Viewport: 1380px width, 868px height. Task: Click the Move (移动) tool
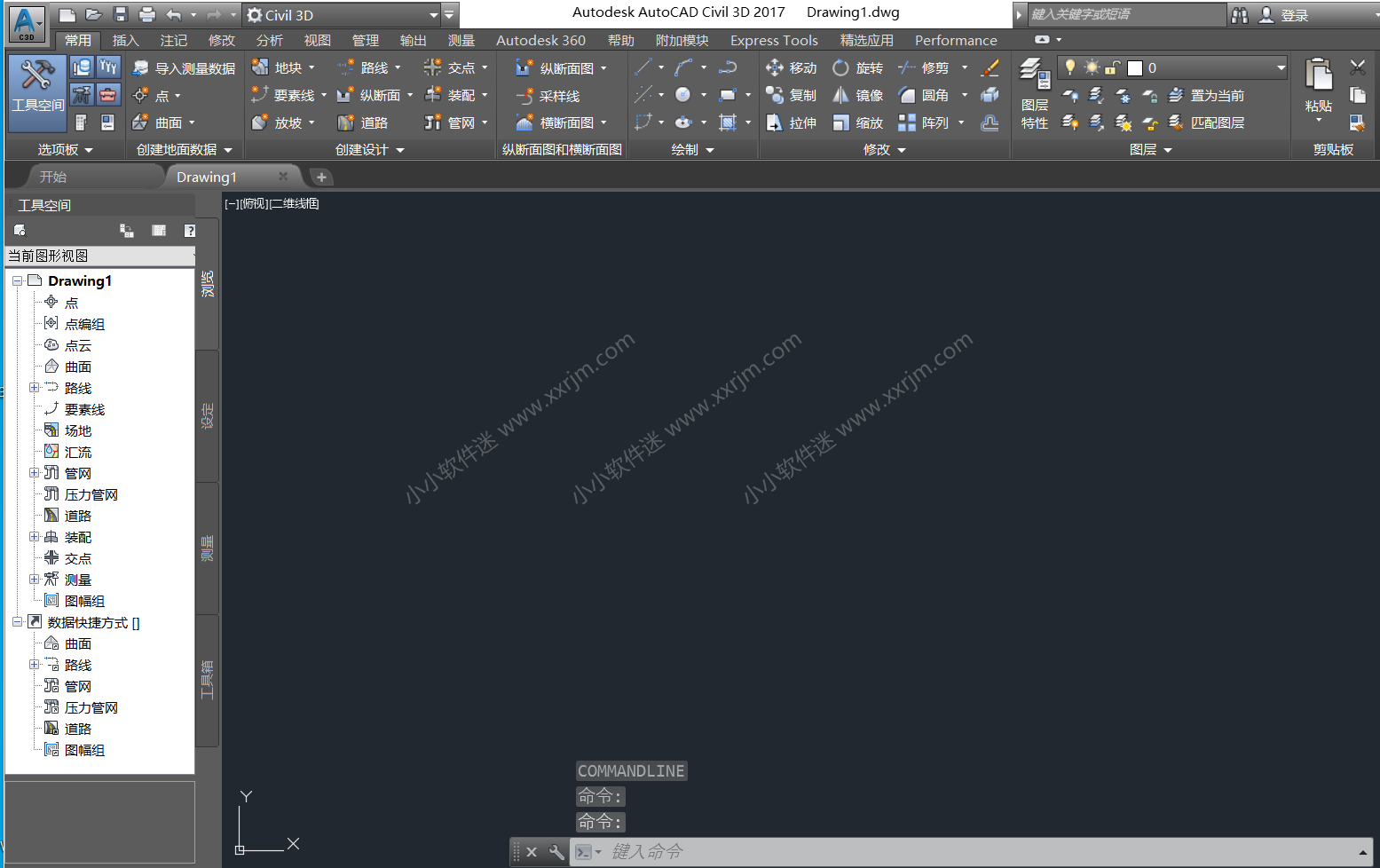[791, 67]
